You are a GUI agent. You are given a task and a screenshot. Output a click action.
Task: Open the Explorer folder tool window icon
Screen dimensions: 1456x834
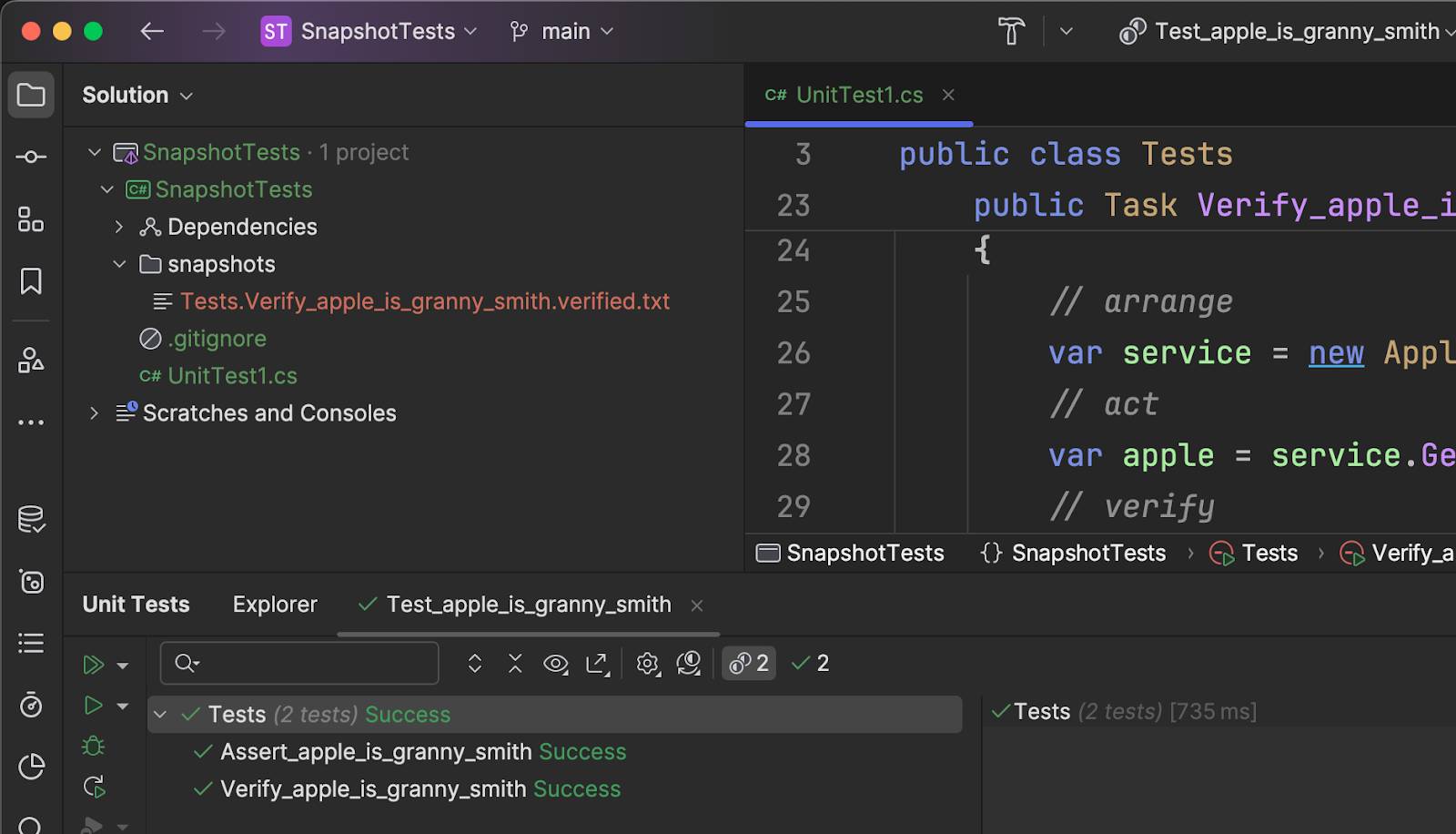coord(31,95)
